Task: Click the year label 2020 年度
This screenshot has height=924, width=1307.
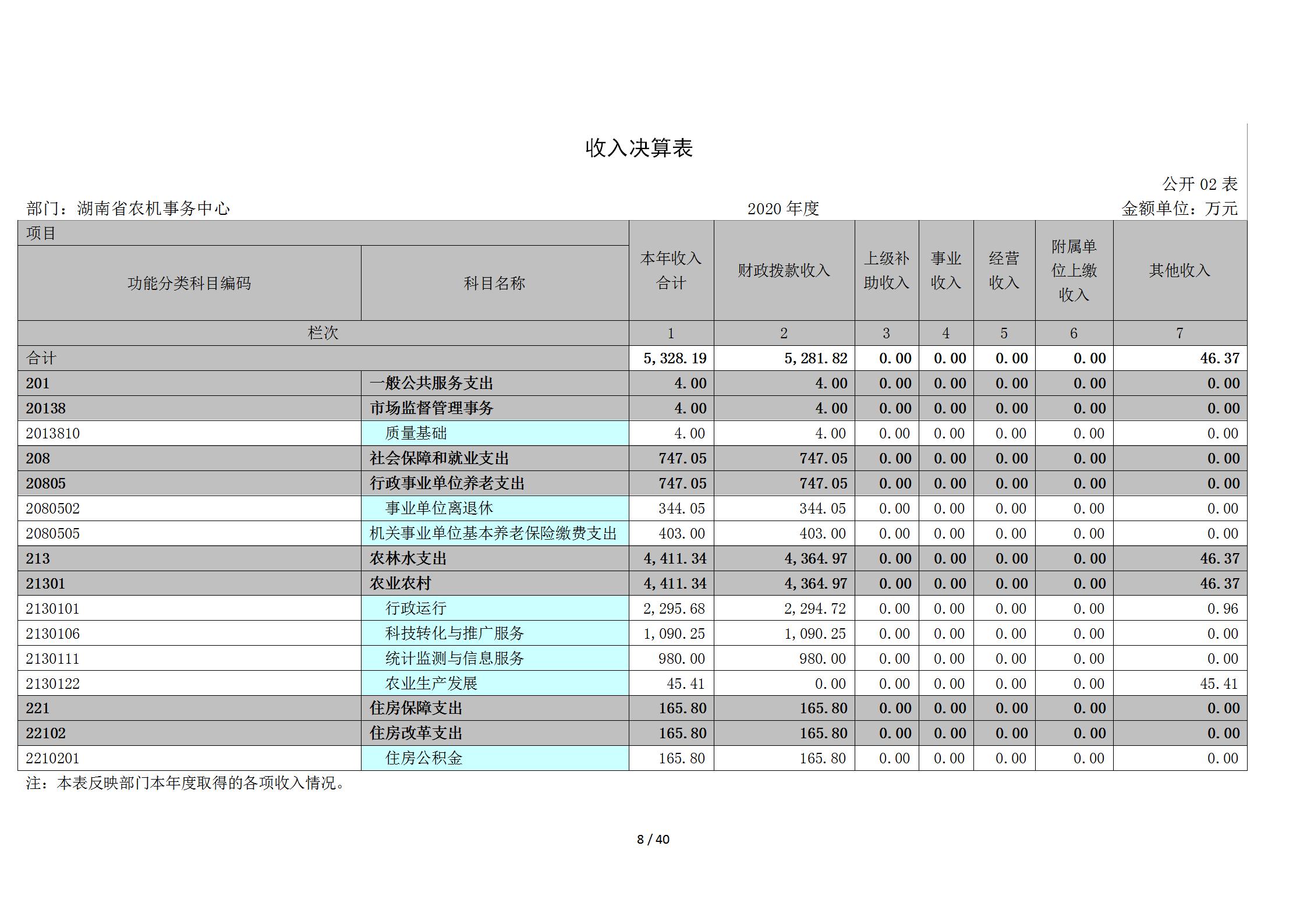Action: tap(783, 208)
